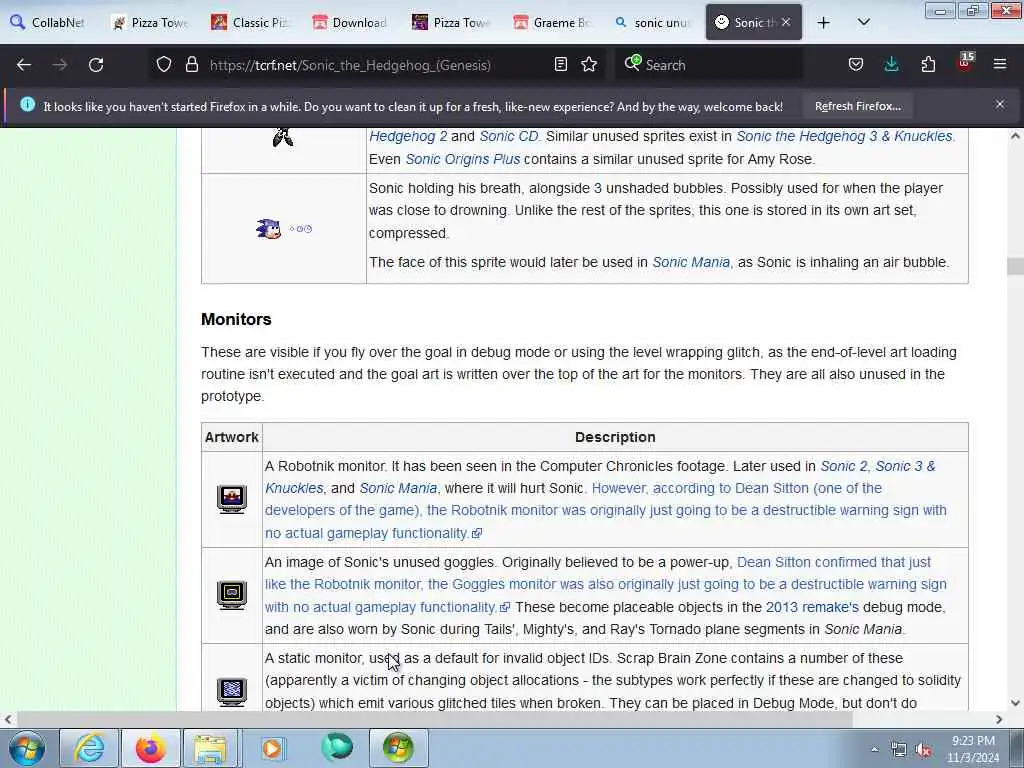The width and height of the screenshot is (1024, 768).
Task: Open Dean Sitton confirmed external link
Action: coord(605,584)
